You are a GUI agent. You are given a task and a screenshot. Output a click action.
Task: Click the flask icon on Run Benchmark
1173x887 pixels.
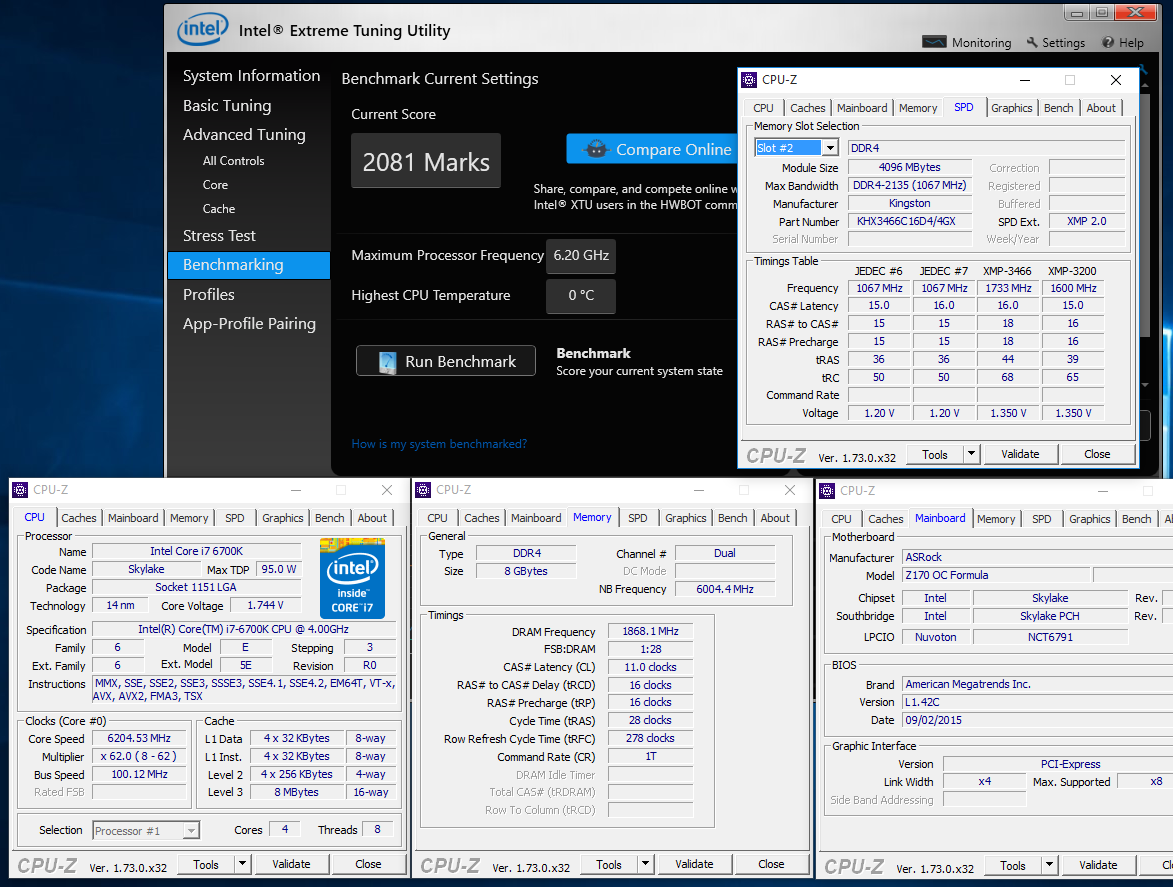coord(387,362)
